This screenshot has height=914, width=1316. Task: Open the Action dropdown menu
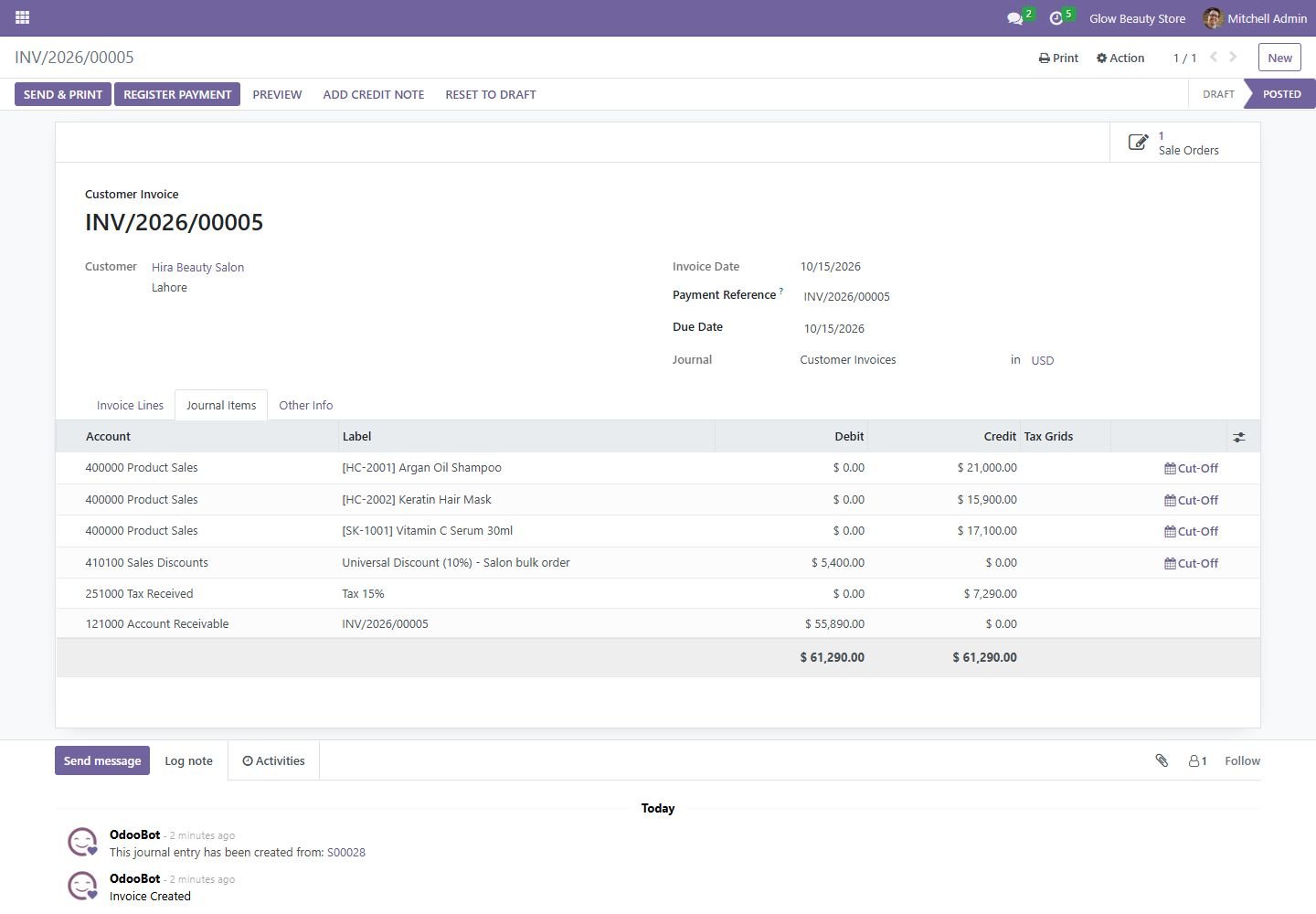click(1120, 58)
